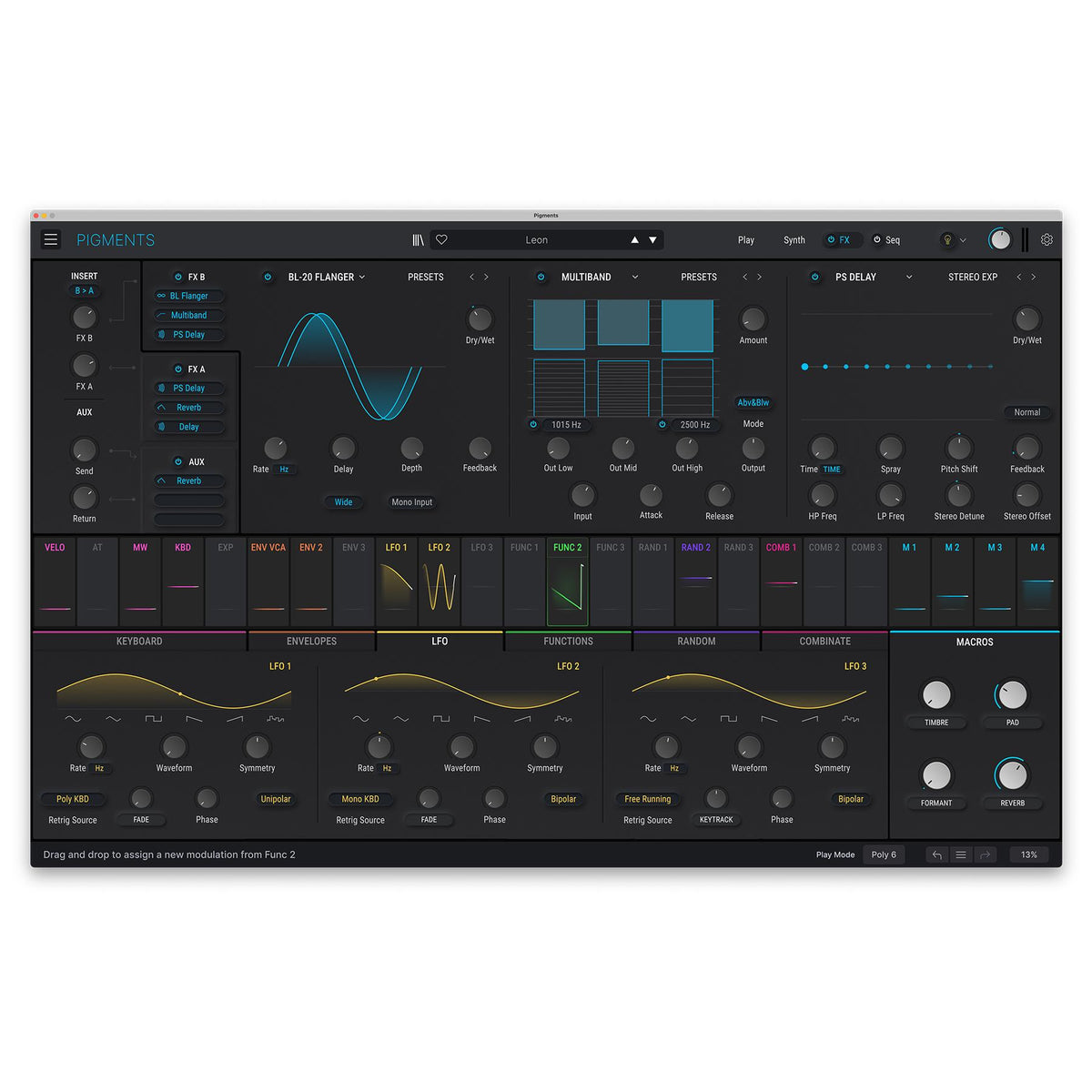Toggle the Mono Input option
The height and width of the screenshot is (1092, 1092).
click(411, 502)
